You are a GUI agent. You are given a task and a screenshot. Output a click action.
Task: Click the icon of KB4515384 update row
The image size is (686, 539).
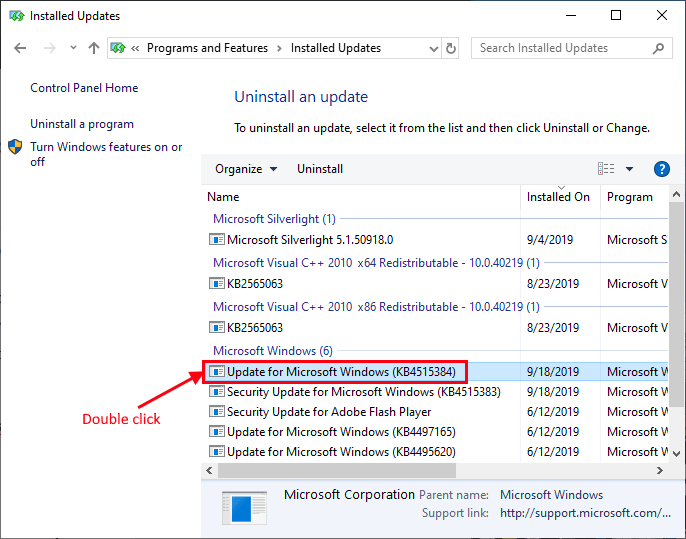pos(217,371)
